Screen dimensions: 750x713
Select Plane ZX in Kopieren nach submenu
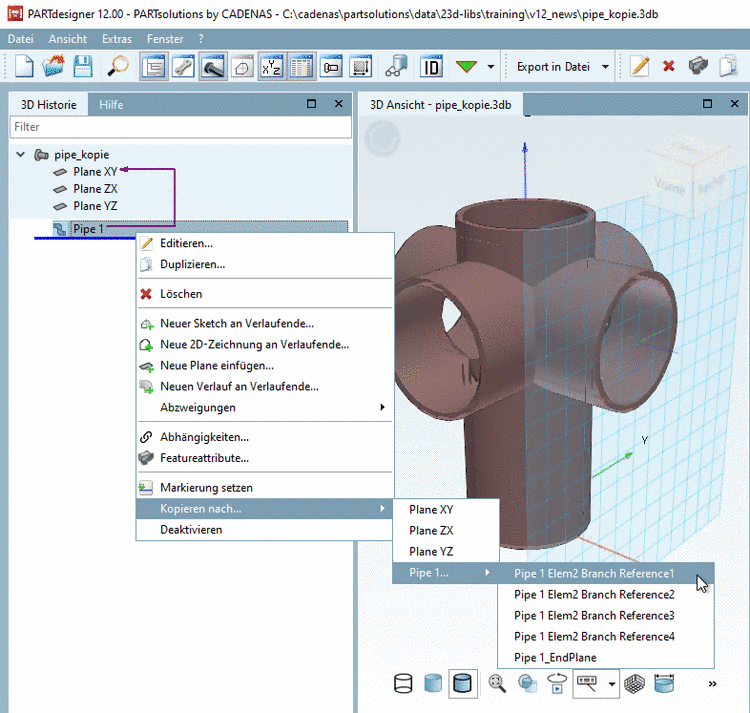pyautogui.click(x=446, y=531)
